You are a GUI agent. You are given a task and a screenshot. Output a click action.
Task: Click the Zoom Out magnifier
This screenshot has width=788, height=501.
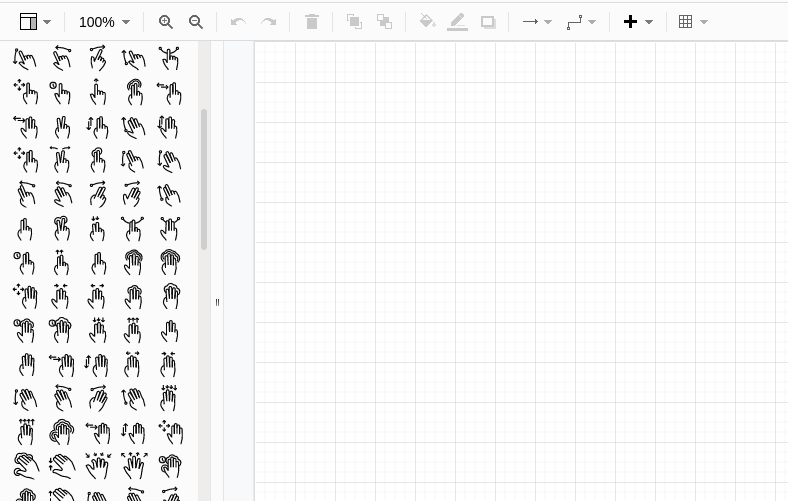click(x=195, y=22)
